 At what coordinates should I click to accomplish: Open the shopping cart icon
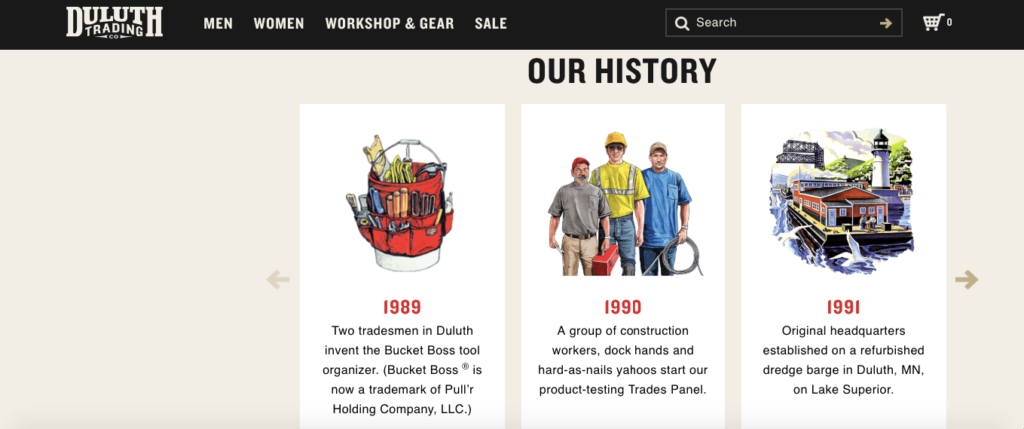pyautogui.click(x=933, y=22)
